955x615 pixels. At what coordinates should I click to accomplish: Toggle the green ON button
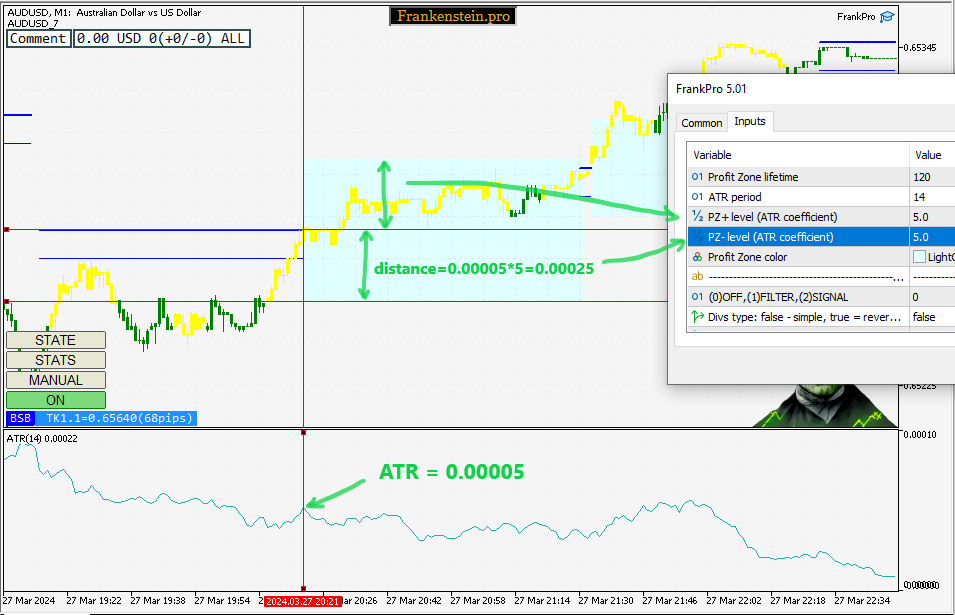pyautogui.click(x=55, y=400)
